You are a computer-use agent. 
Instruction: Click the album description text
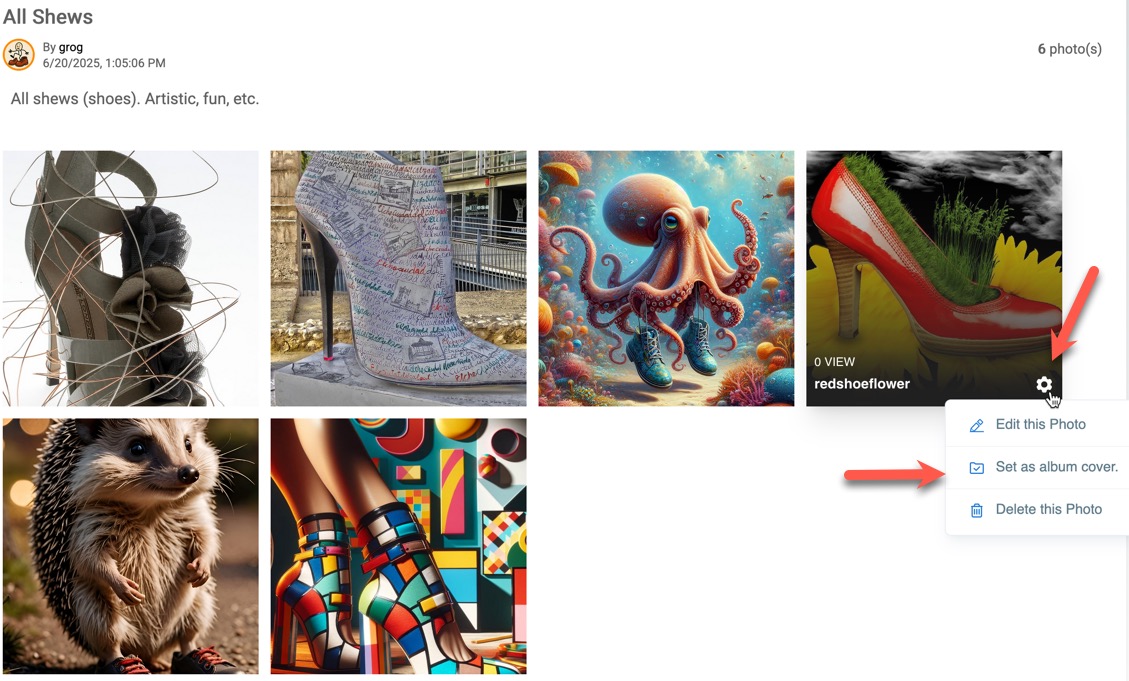pos(135,99)
